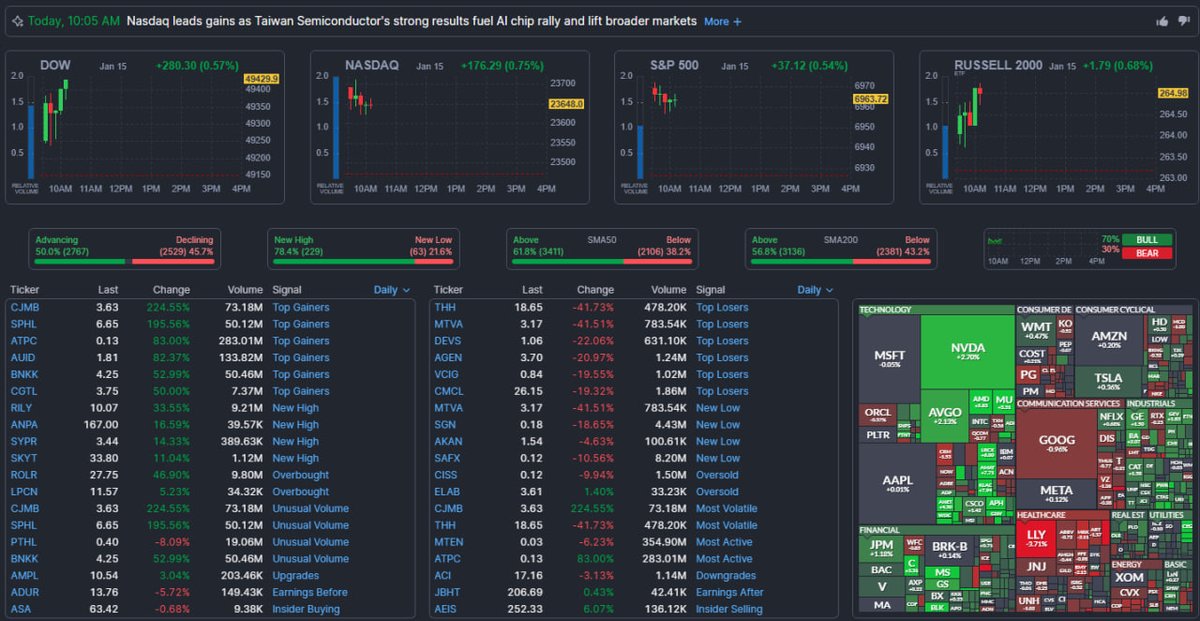Click the thumbs up icon on the headline

pos(1162,21)
